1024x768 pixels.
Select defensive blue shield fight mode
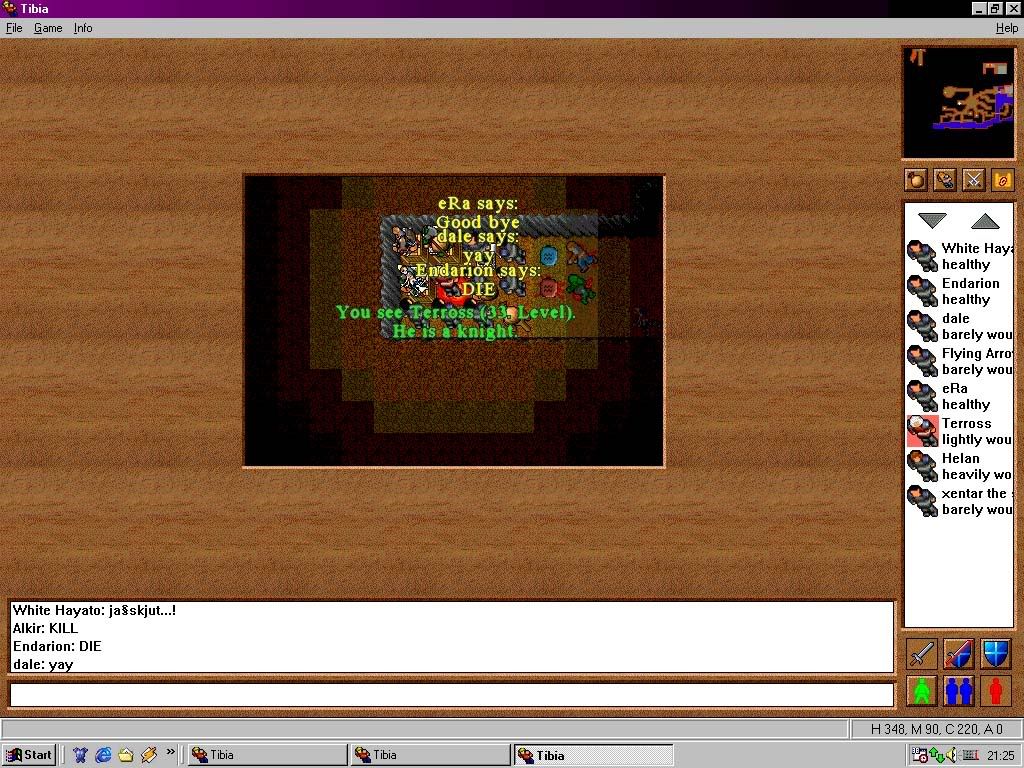[996, 654]
